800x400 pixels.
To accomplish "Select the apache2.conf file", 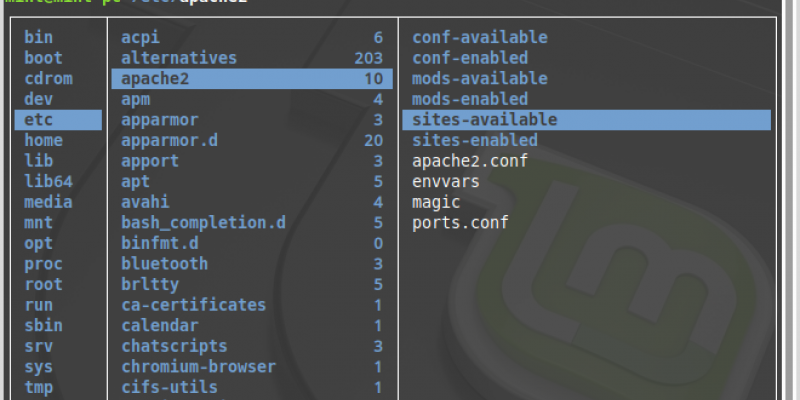I will pos(470,161).
